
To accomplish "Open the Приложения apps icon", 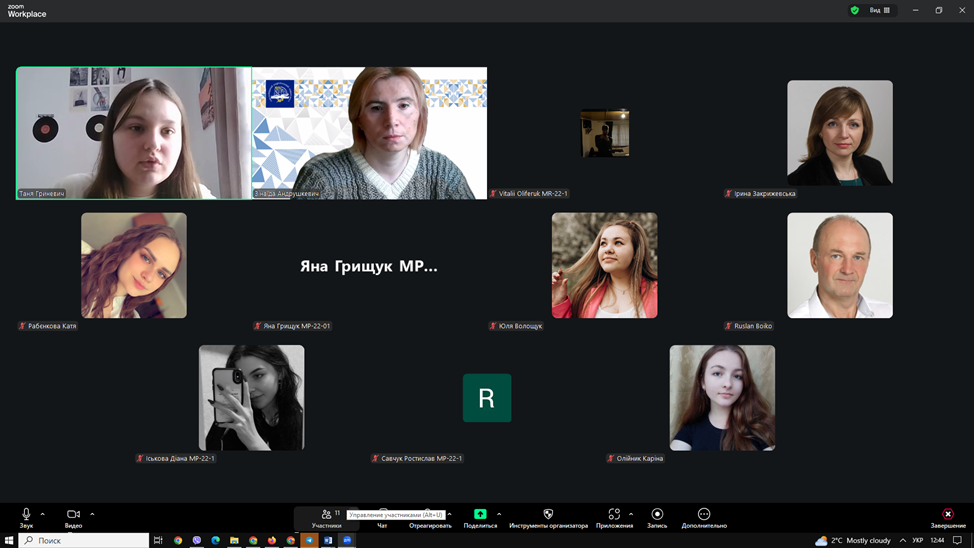I will (614, 515).
